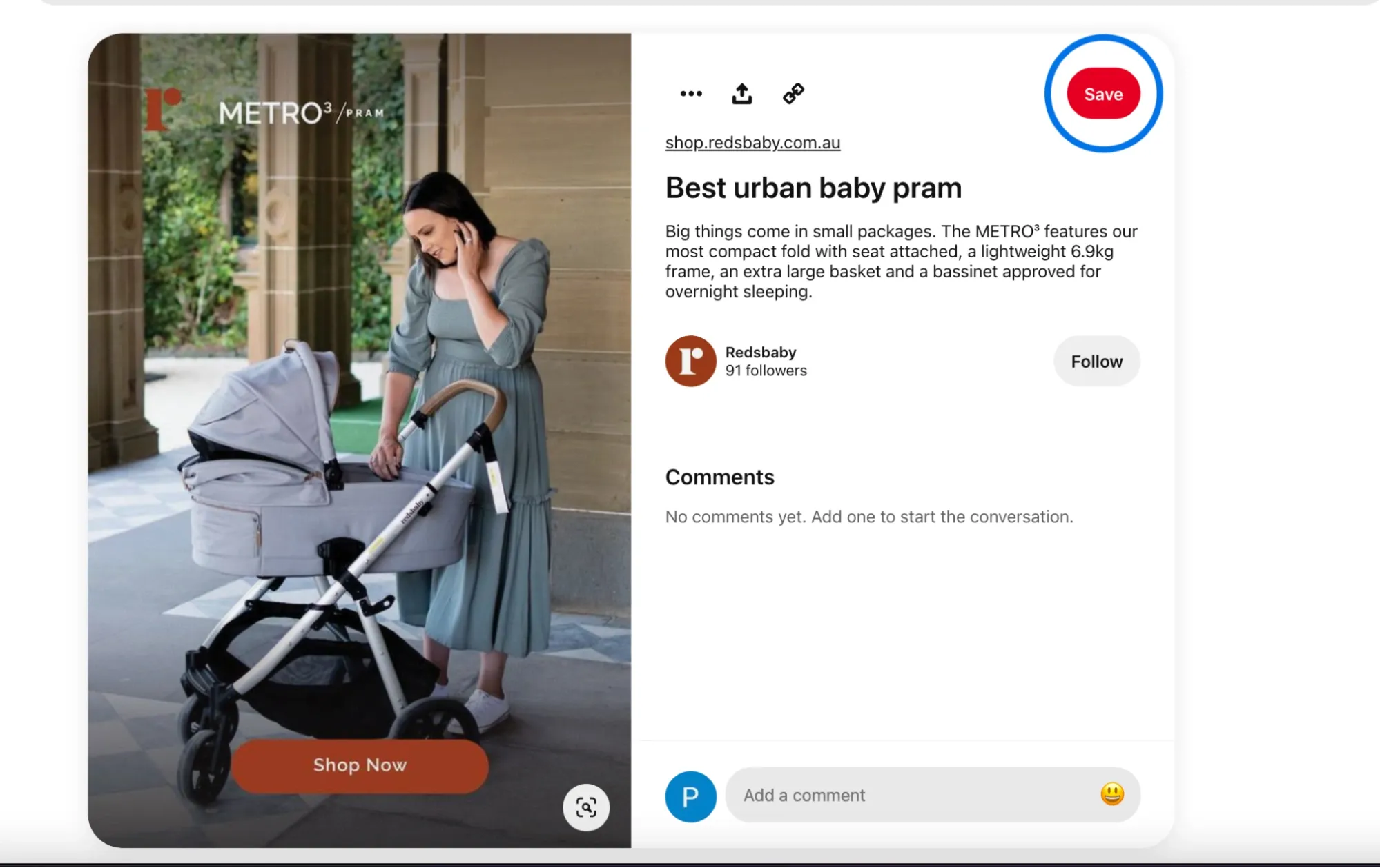Open visual search lens icon
1380x868 pixels.
point(586,807)
